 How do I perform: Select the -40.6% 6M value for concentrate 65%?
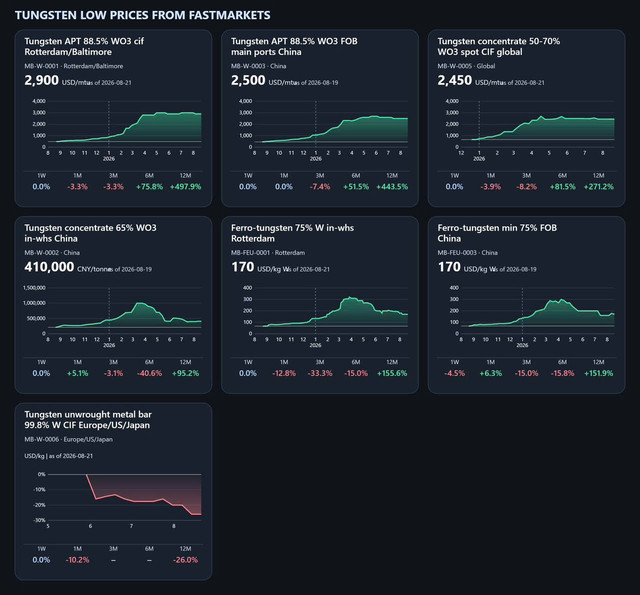pyautogui.click(x=149, y=373)
